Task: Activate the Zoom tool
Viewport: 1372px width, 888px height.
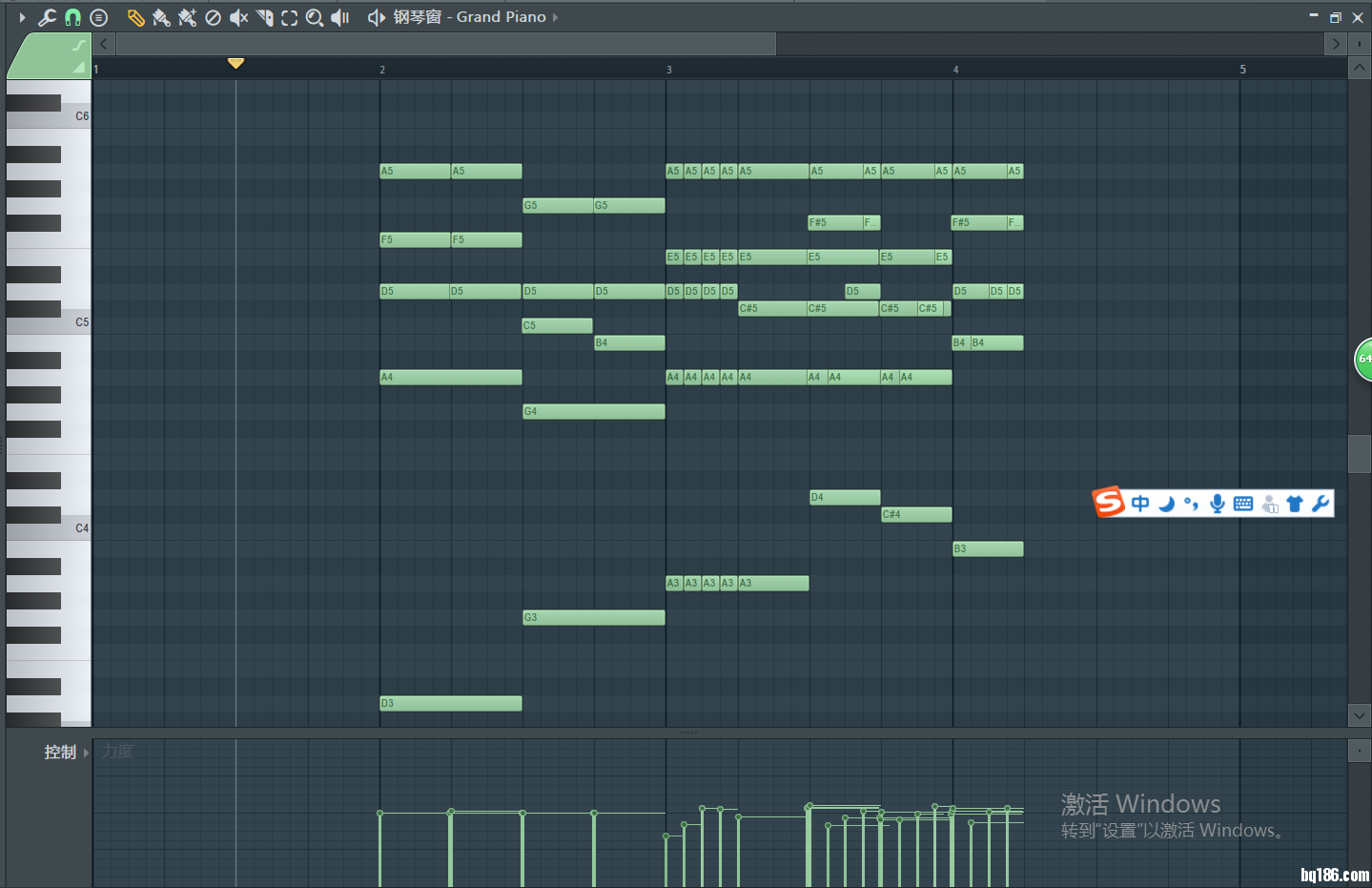Action: [x=315, y=17]
